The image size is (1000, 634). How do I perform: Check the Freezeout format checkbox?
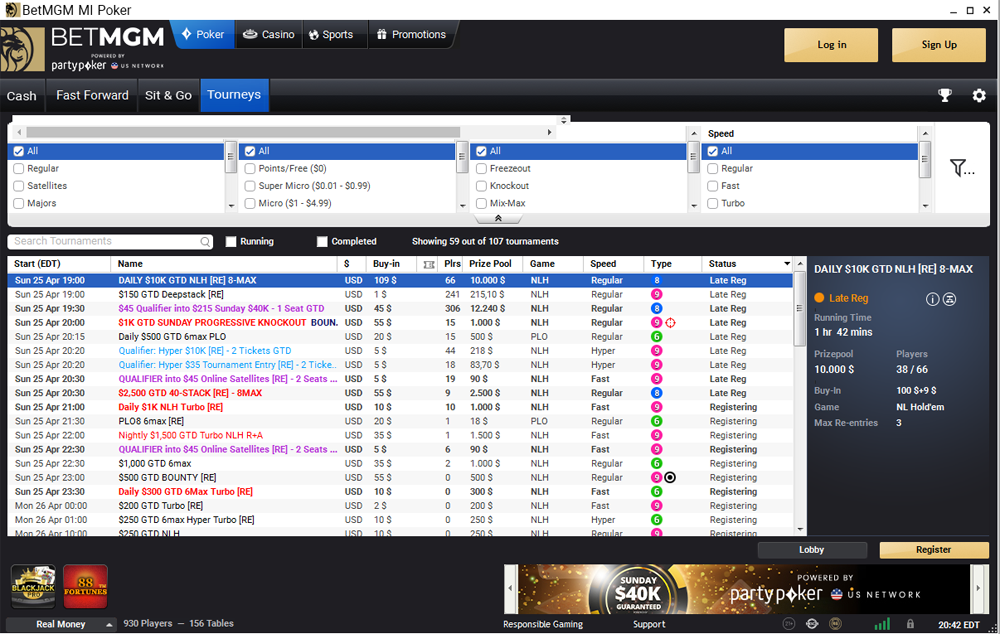click(x=482, y=169)
